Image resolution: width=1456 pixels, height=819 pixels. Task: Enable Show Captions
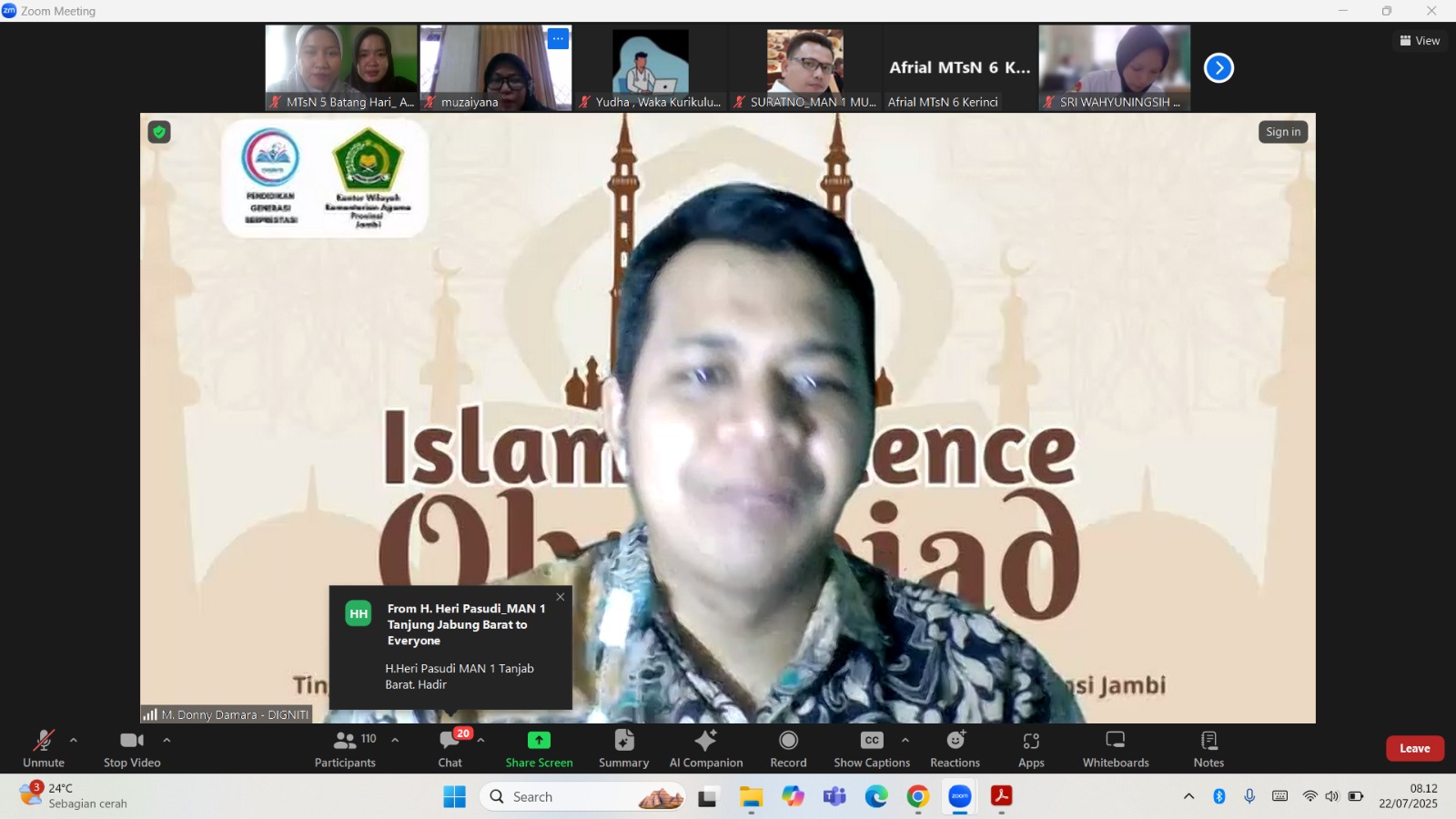[870, 748]
